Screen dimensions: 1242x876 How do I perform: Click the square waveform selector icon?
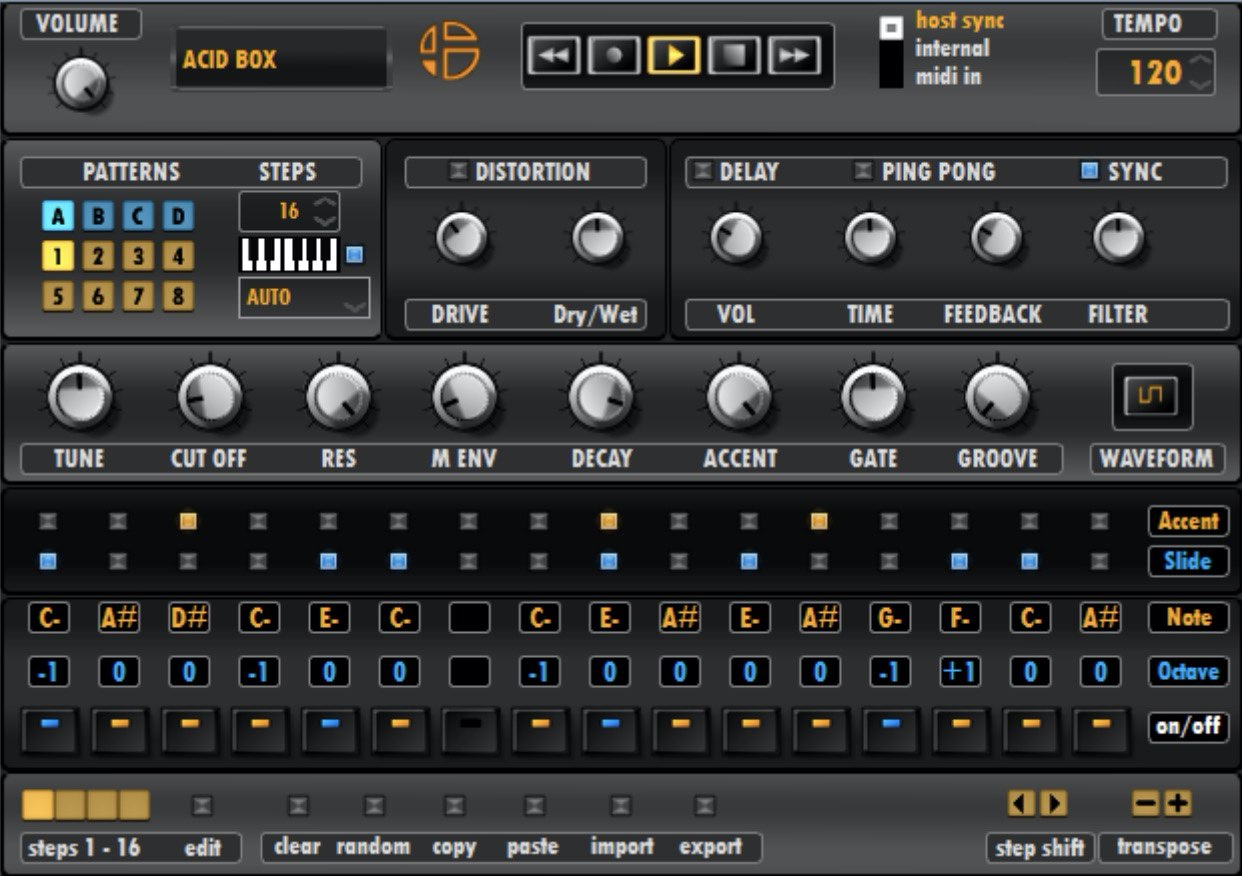(x=1153, y=398)
